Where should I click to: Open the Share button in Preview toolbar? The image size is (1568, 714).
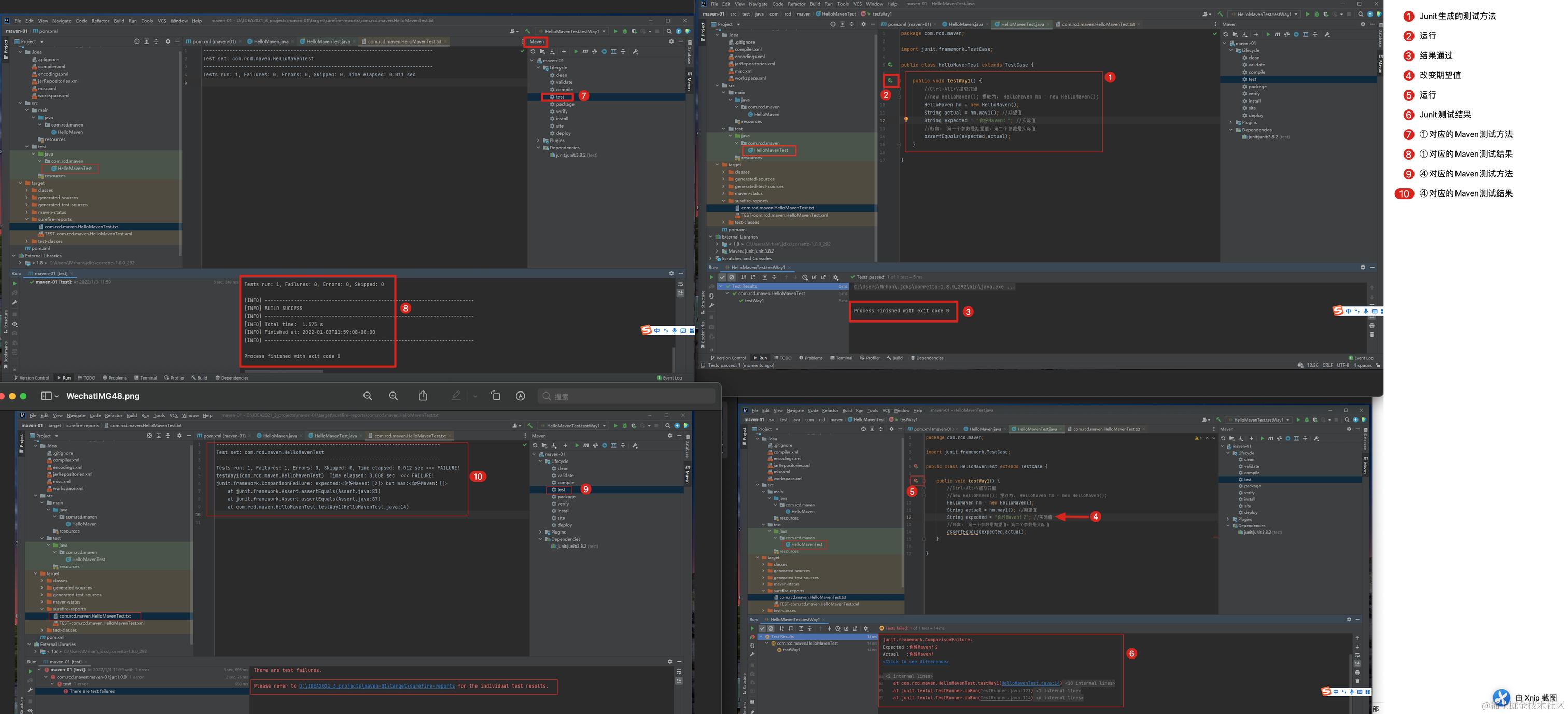(x=423, y=396)
